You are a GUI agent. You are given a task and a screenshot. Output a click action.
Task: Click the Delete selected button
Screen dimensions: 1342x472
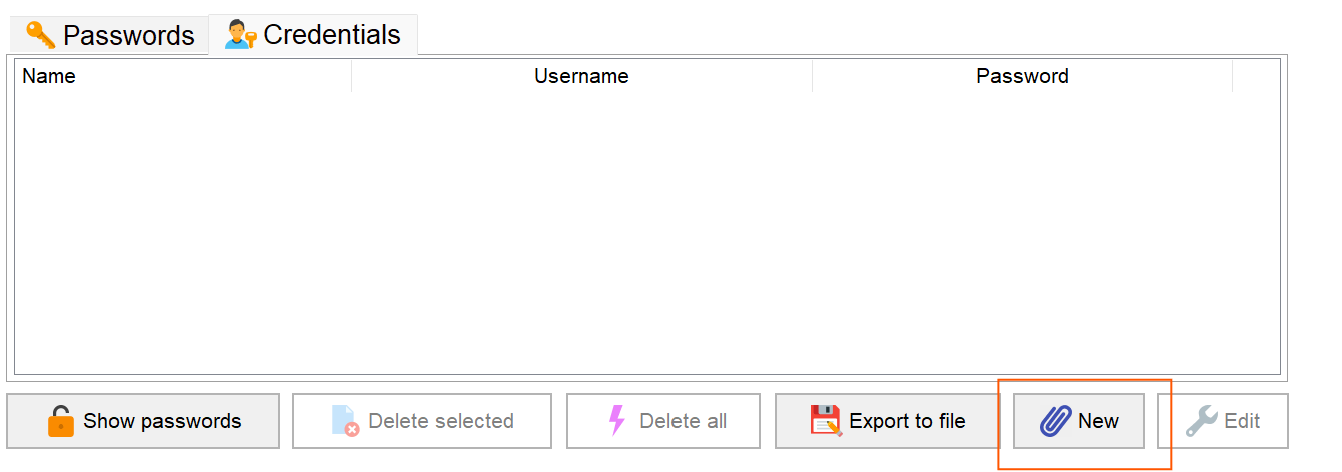point(422,421)
